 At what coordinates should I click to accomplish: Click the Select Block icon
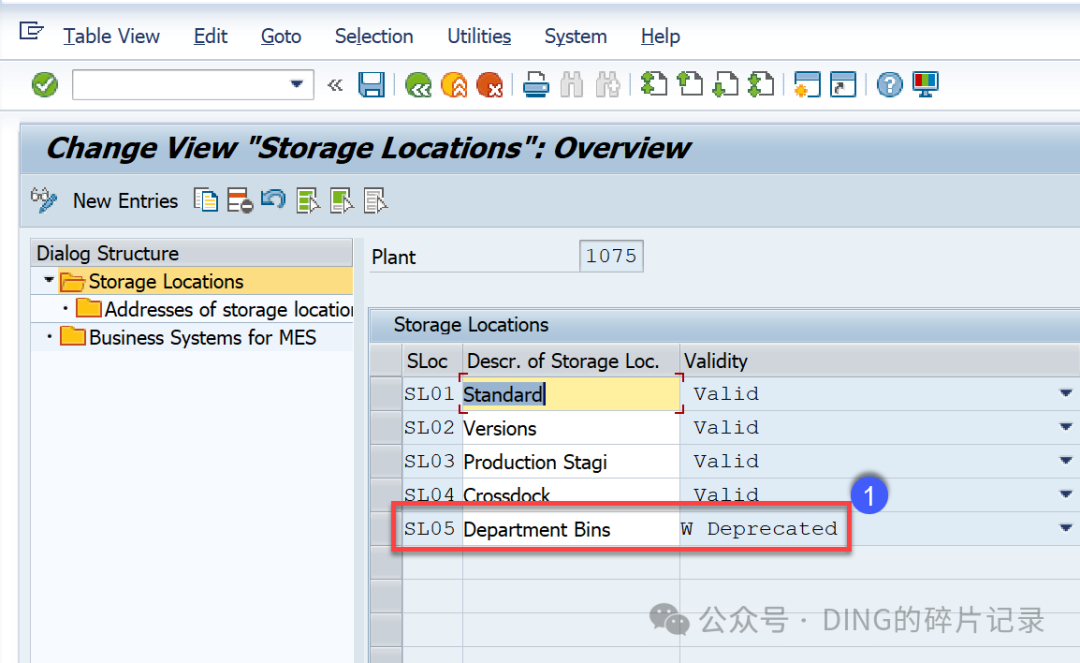[x=341, y=200]
